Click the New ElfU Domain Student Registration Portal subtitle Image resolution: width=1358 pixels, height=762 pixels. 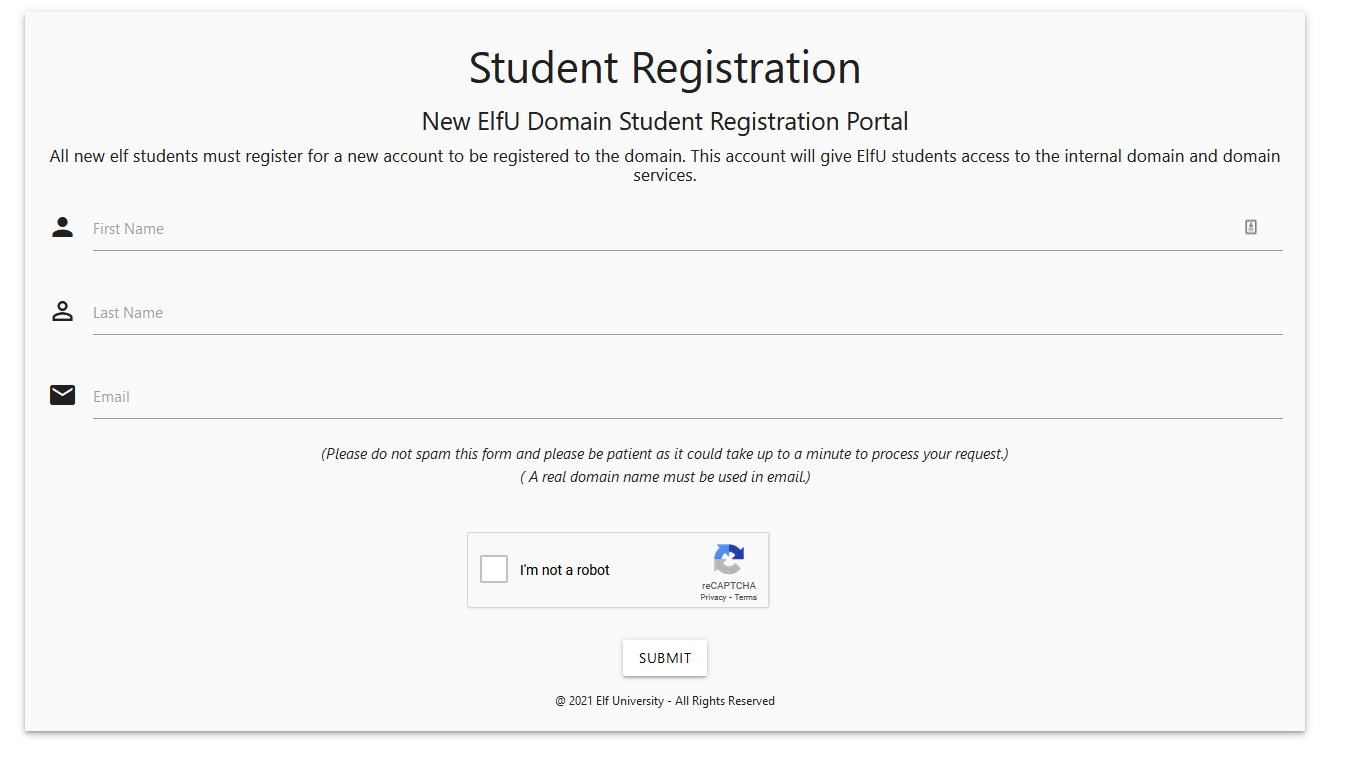tap(665, 122)
